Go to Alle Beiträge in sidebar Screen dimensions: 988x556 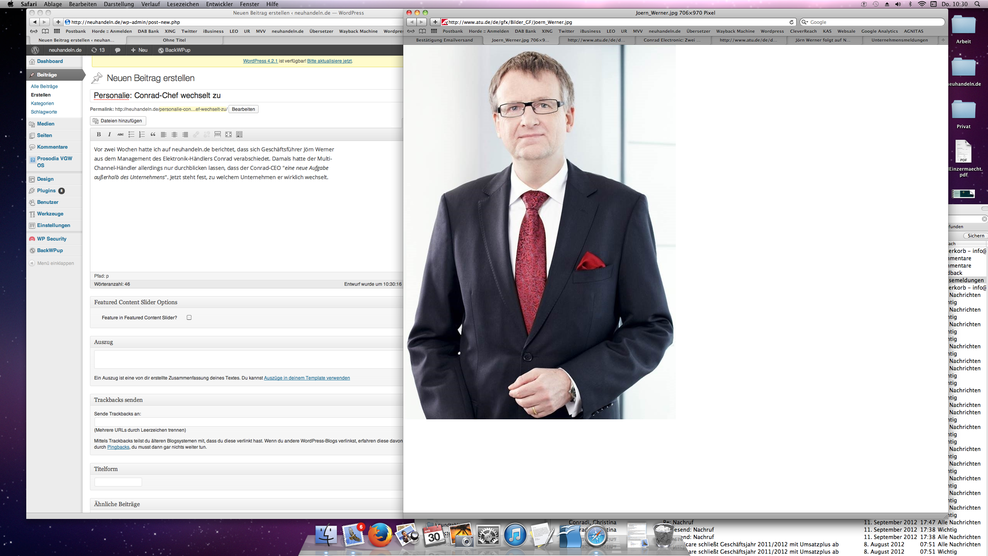44,86
